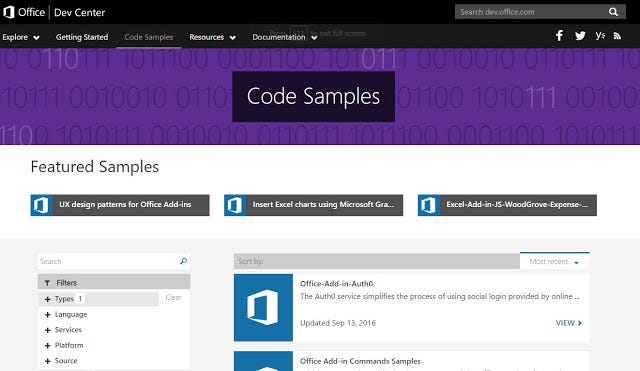
Task: Open the Facebook social icon
Action: click(559, 36)
